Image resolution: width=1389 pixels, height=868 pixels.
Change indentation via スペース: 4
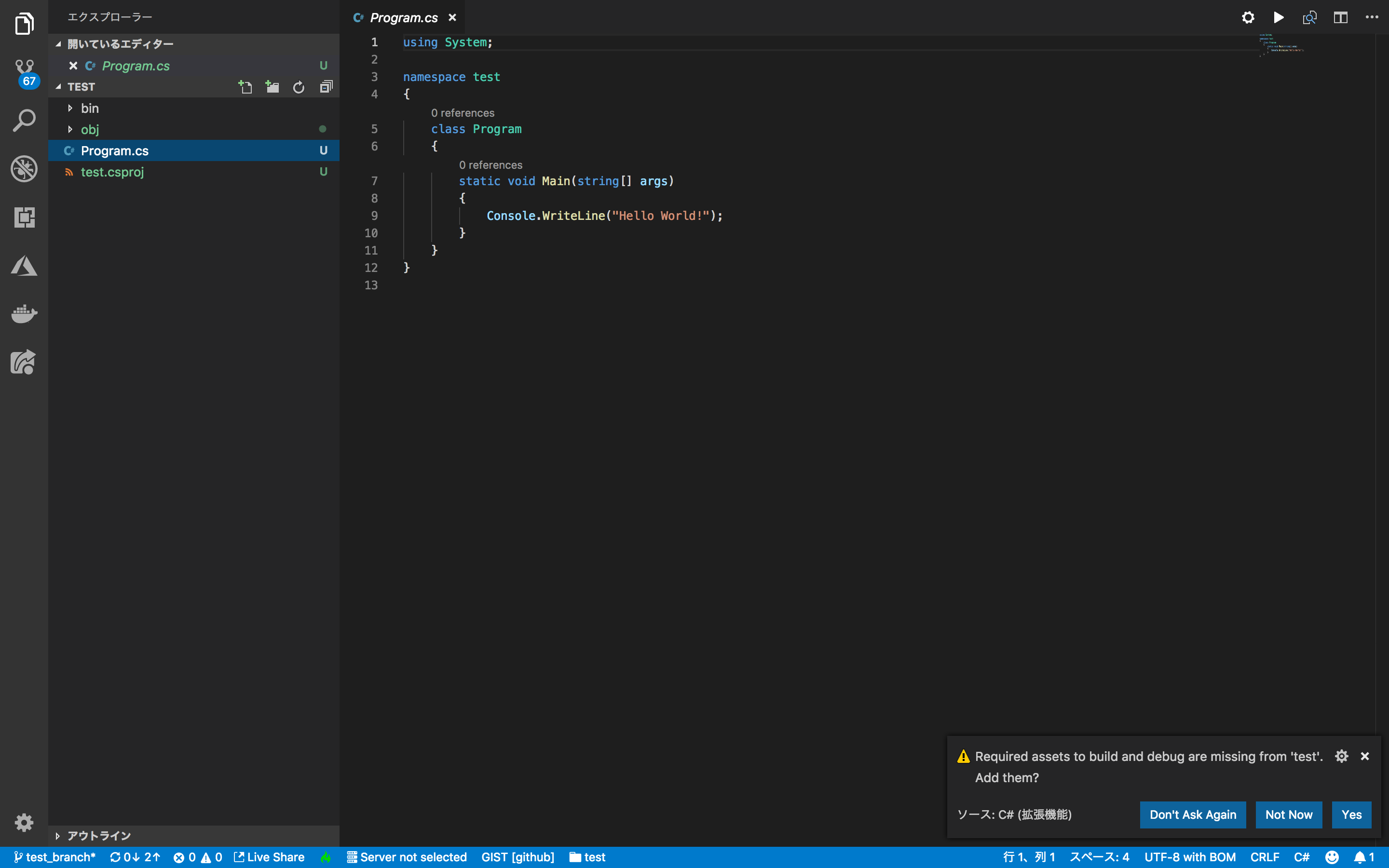click(1099, 857)
